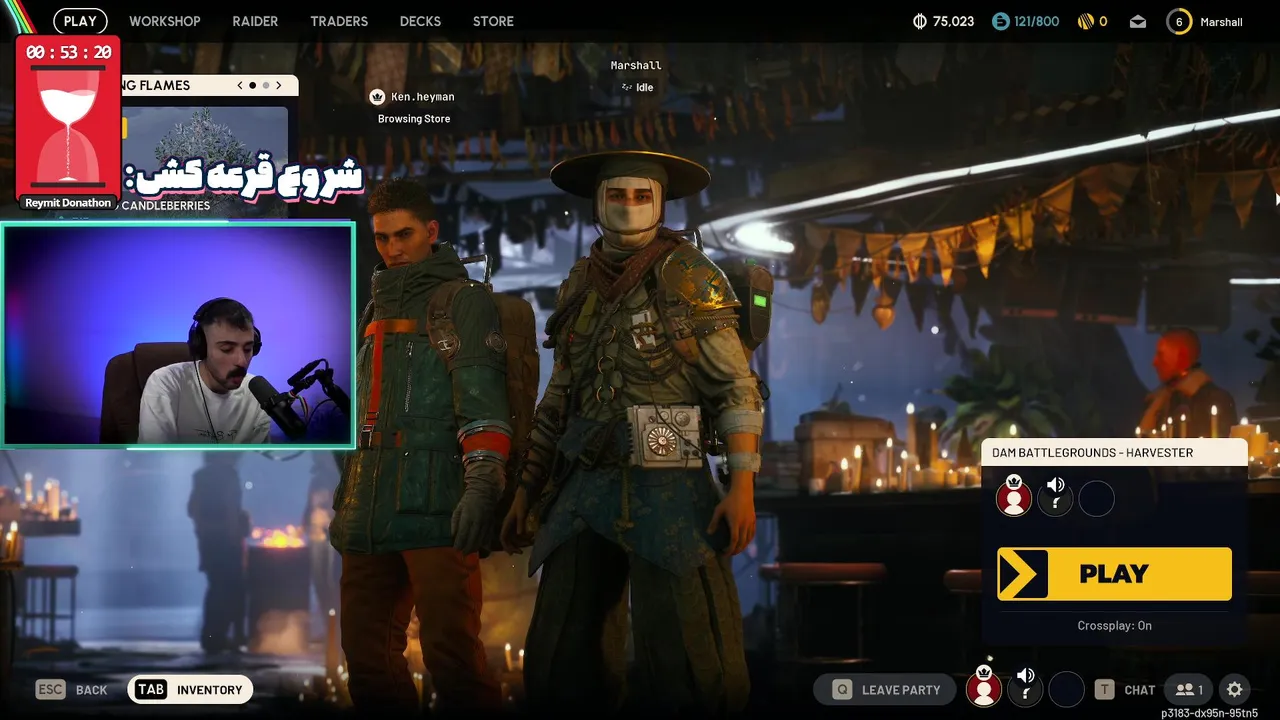1280x720 pixels.
Task: Select the Marshall character with wide hat
Action: [x=640, y=430]
